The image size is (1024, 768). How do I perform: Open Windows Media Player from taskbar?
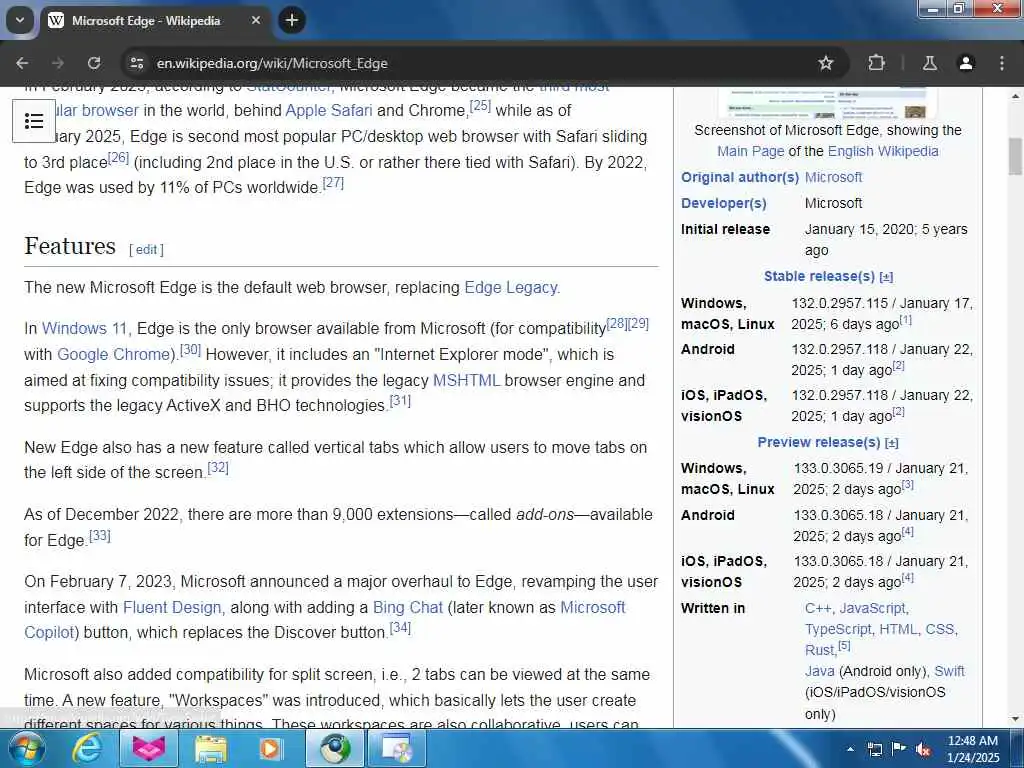point(270,748)
